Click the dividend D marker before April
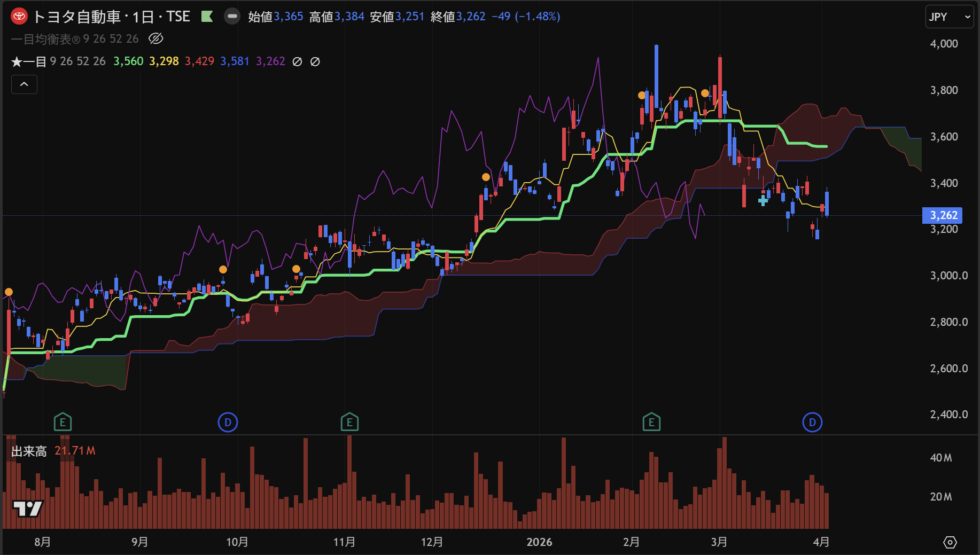 coord(813,423)
